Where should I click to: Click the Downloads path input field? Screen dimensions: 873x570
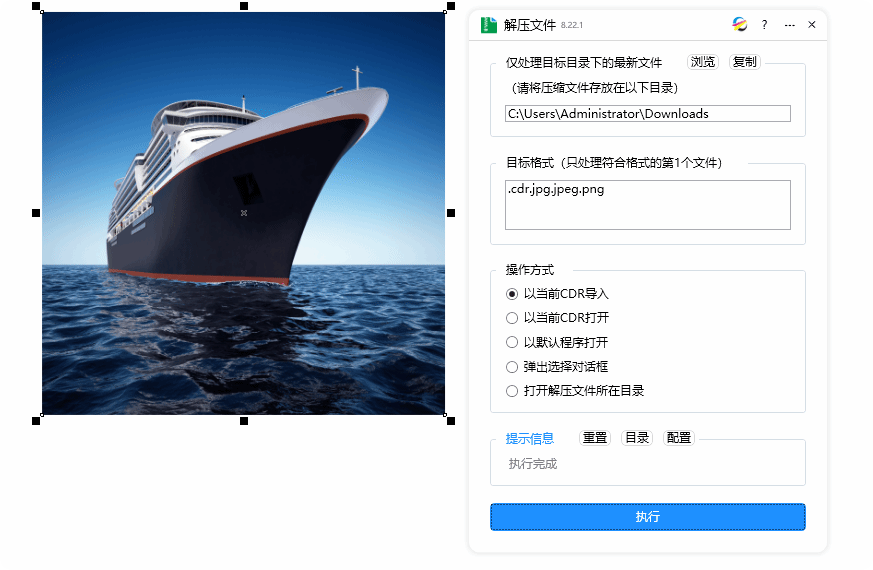[648, 114]
